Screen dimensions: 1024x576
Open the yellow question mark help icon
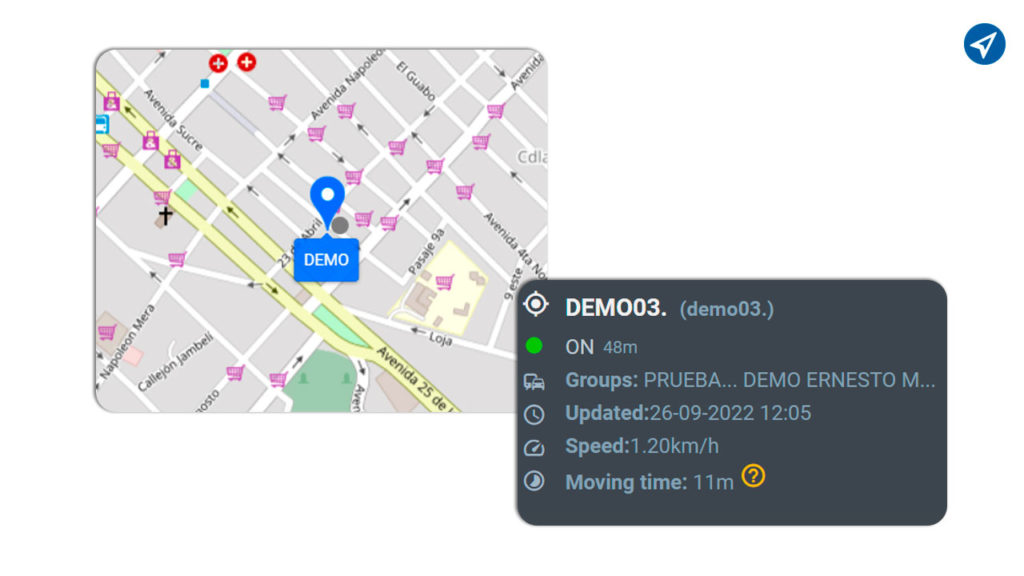[x=753, y=475]
